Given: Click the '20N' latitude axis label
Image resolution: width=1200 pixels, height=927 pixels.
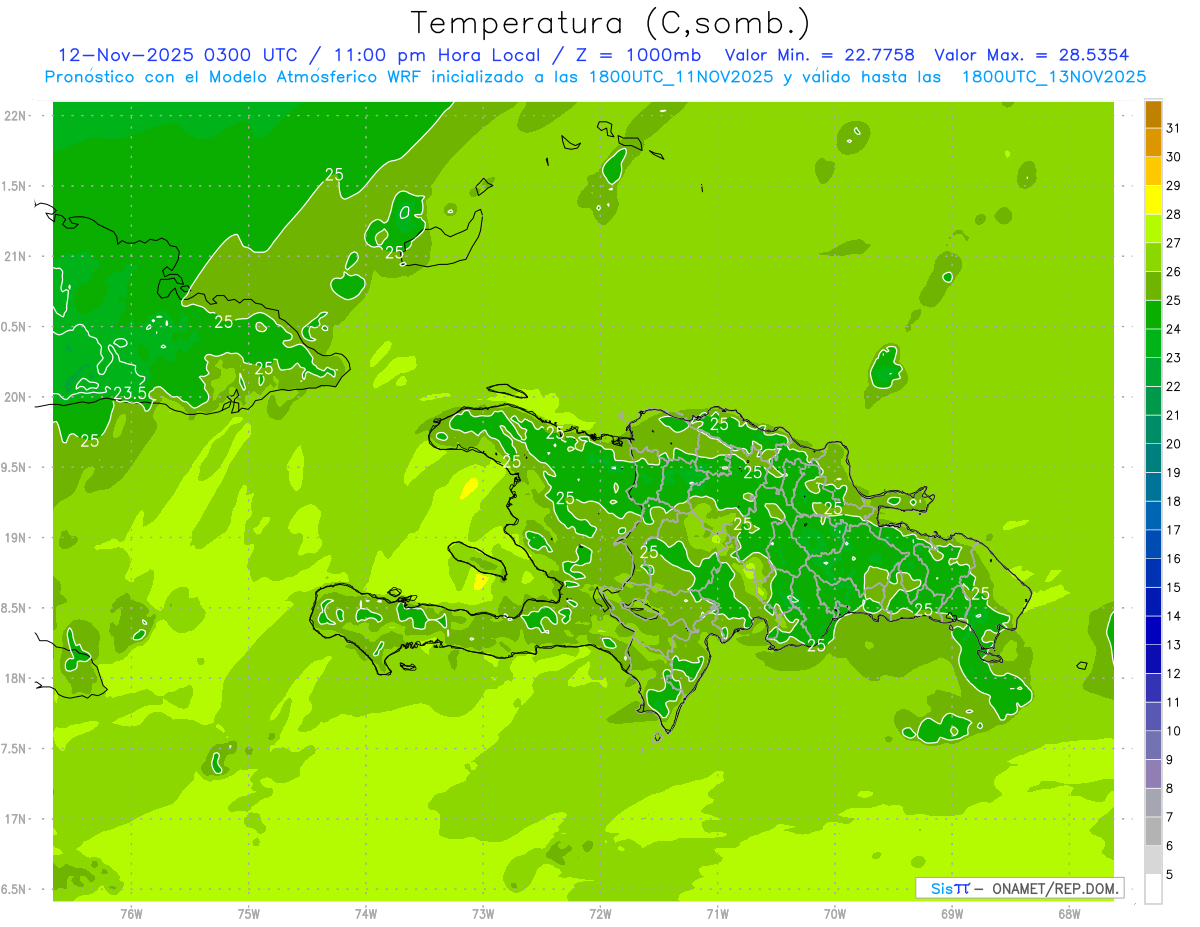Looking at the screenshot, I should pyautogui.click(x=17, y=397).
